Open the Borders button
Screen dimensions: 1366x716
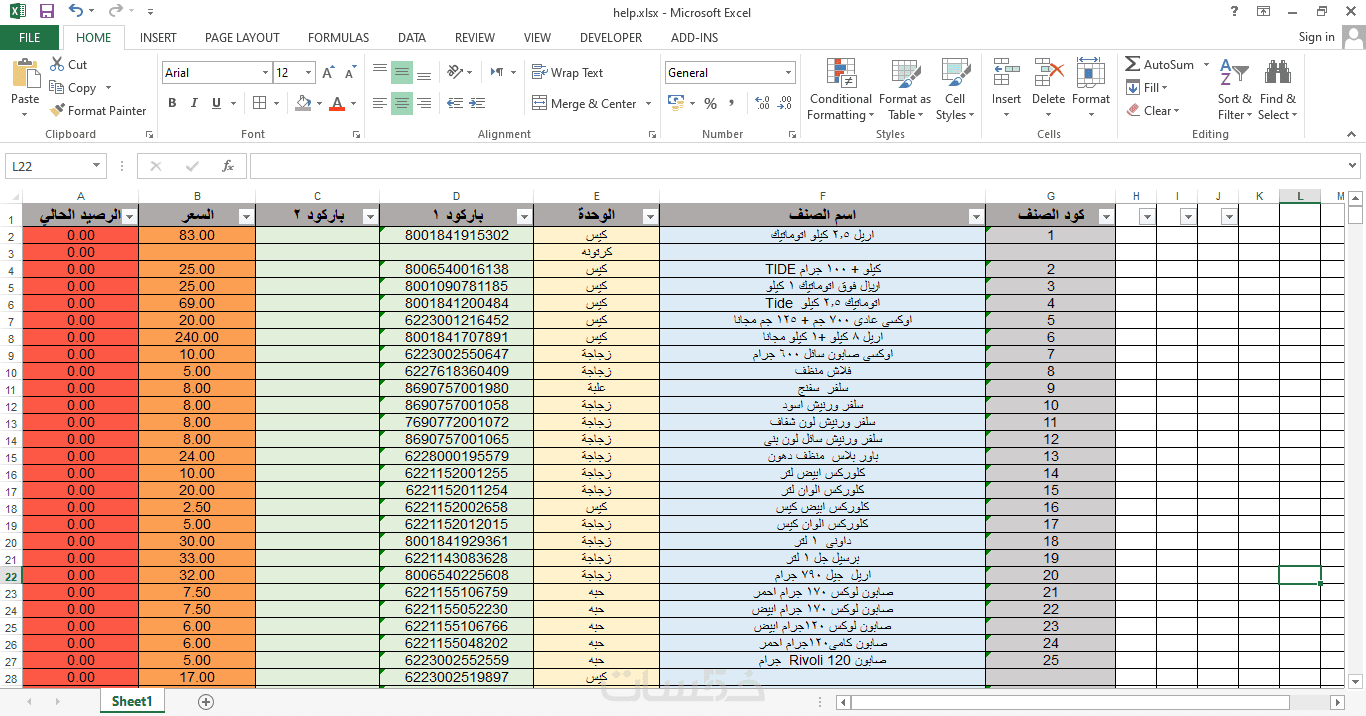coord(260,103)
